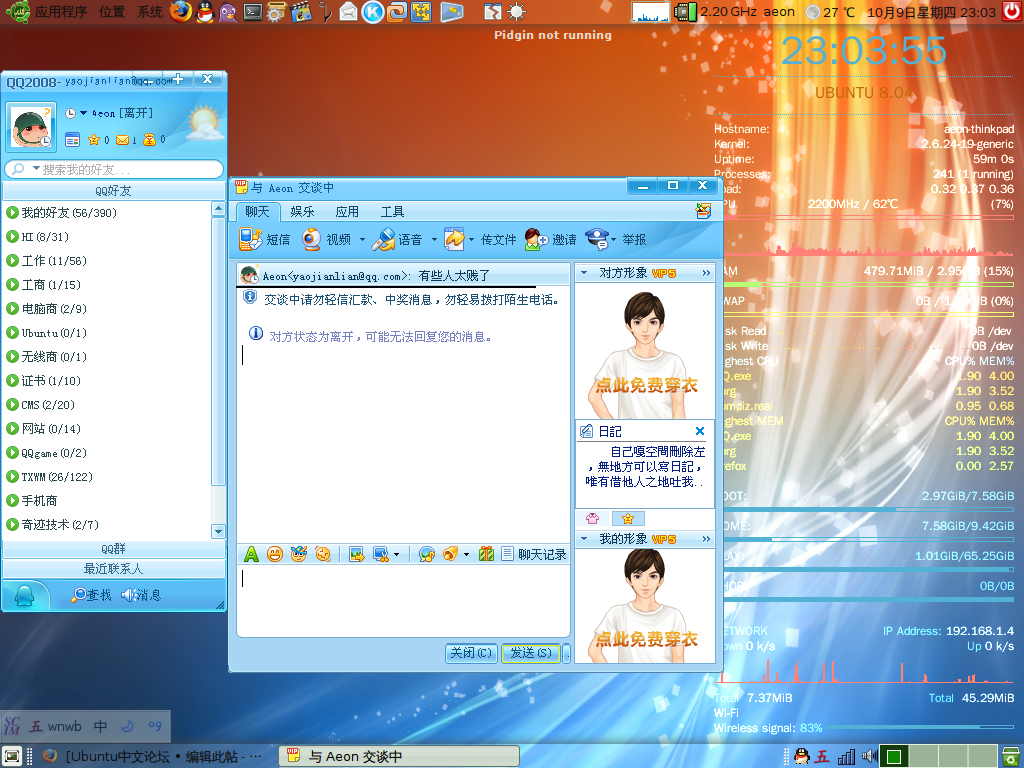Image resolution: width=1024 pixels, height=768 pixels.
Task: Expand the TXWM (26/122) group
Action: (12, 477)
